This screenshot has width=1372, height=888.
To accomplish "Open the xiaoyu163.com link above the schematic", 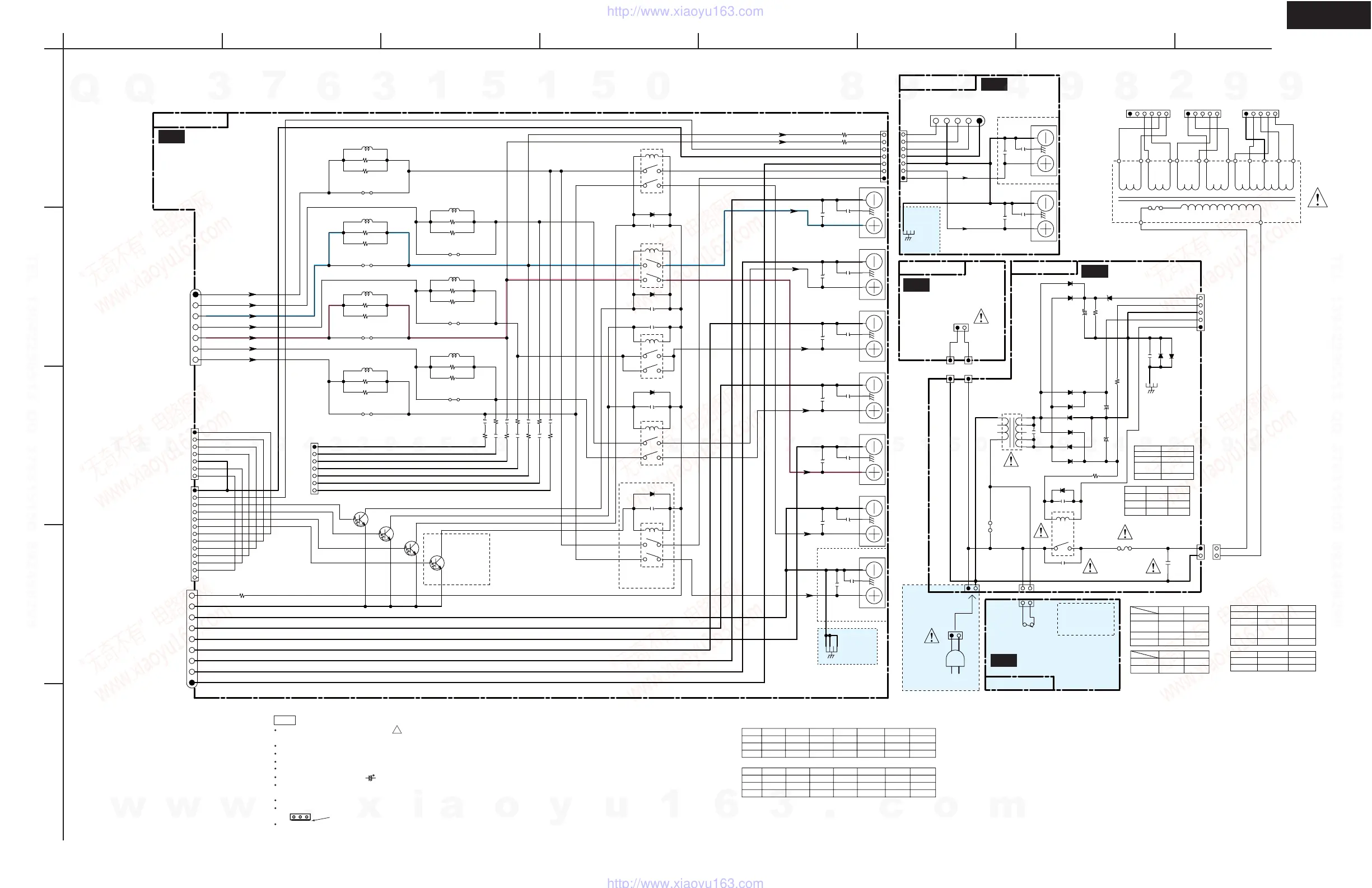I will point(685,12).
